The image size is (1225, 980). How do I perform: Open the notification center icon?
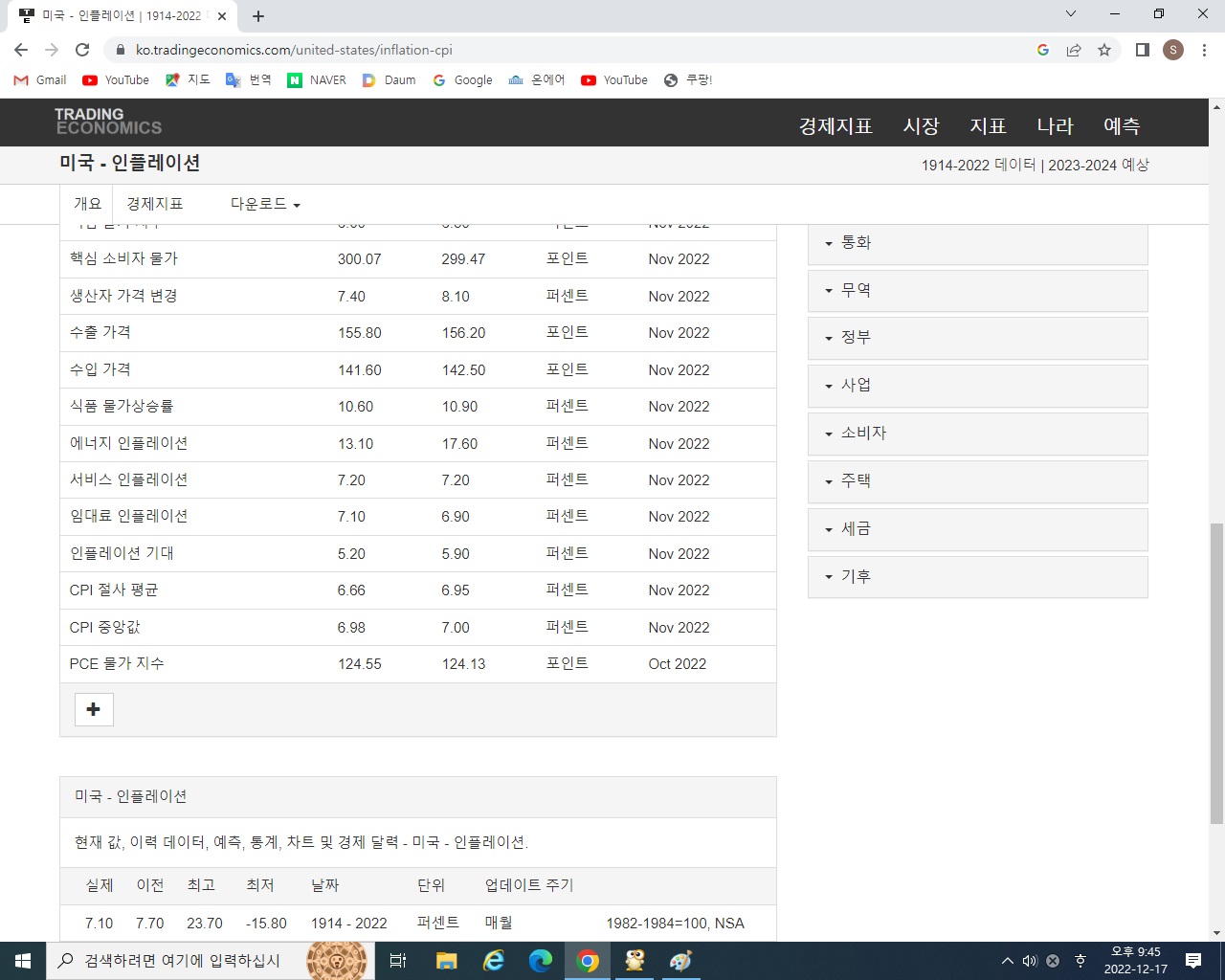click(x=1193, y=961)
